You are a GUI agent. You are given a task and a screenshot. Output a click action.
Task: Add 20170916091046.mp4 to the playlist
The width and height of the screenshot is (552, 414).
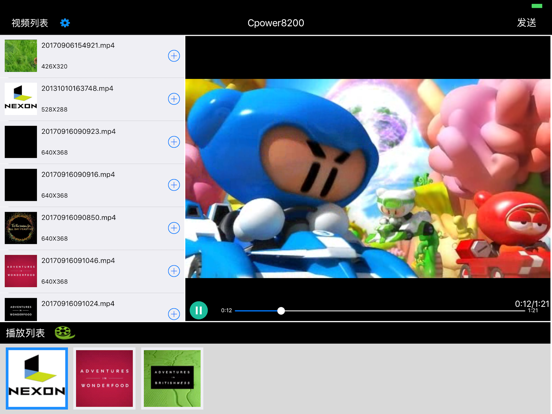174,271
